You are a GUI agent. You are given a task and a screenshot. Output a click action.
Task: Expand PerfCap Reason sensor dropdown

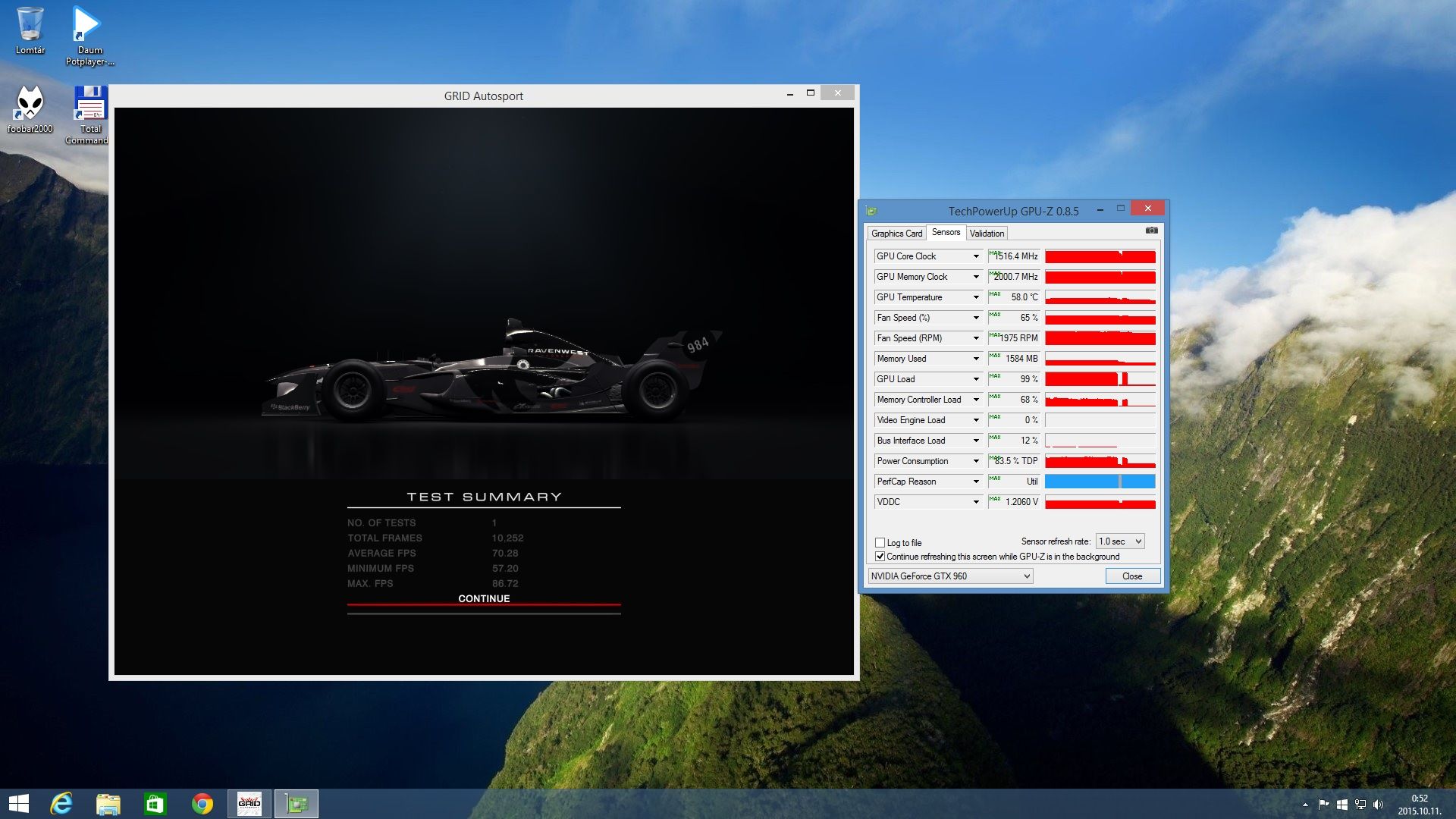pos(976,482)
